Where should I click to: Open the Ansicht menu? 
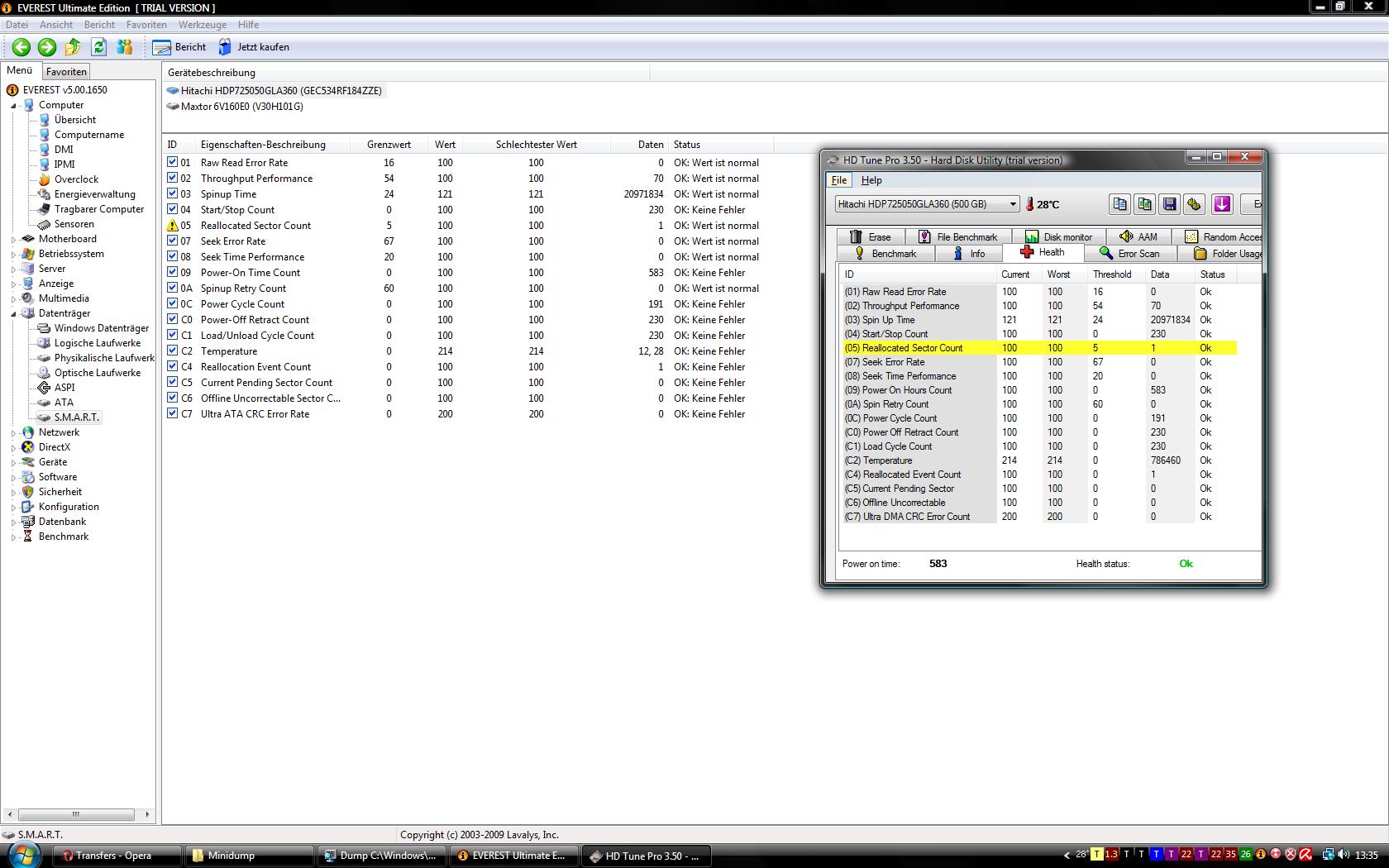56,25
